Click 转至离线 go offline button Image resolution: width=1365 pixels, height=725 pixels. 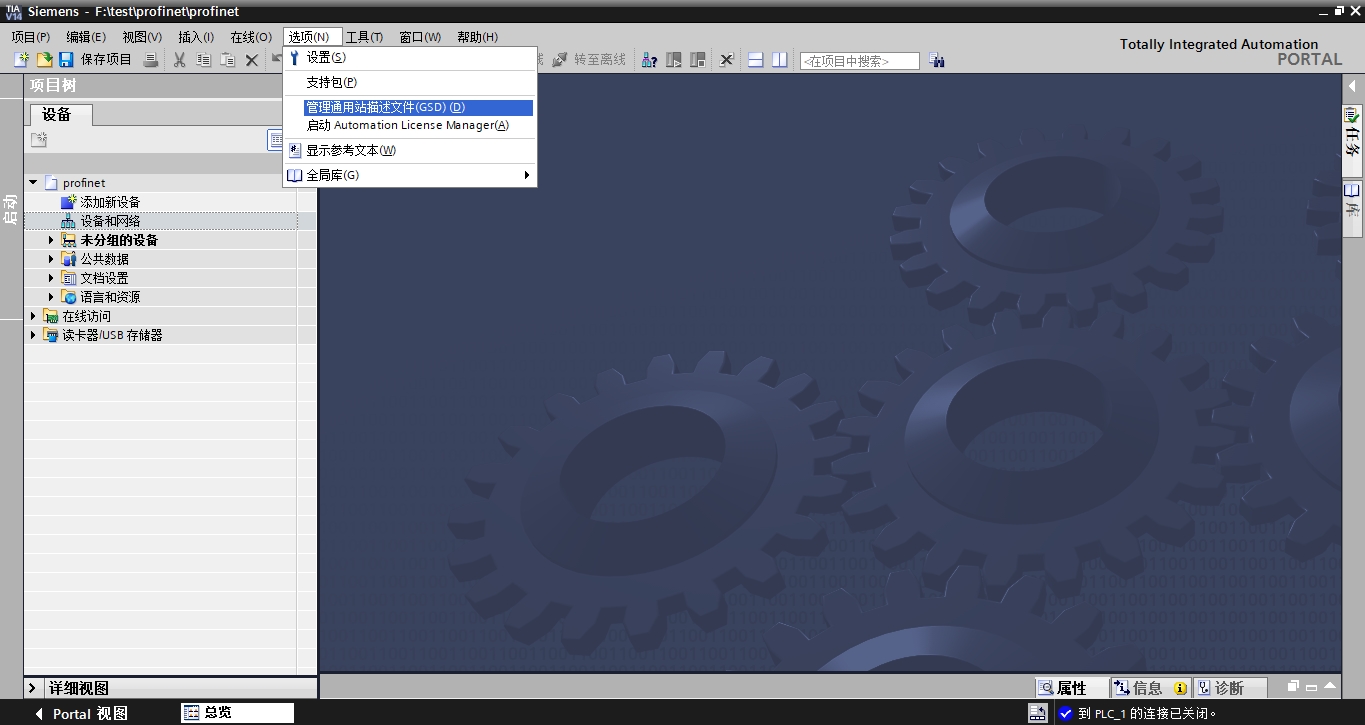click(589, 60)
